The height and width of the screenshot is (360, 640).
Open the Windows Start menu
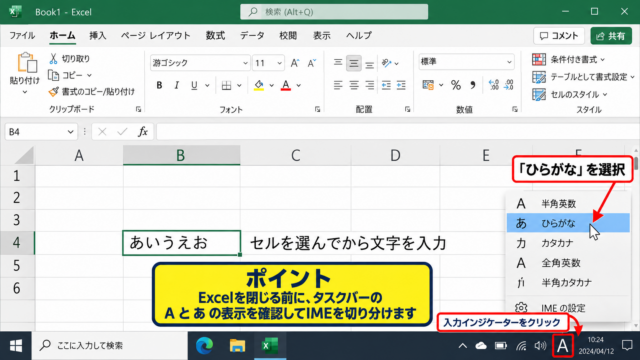pyautogui.click(x=16, y=346)
